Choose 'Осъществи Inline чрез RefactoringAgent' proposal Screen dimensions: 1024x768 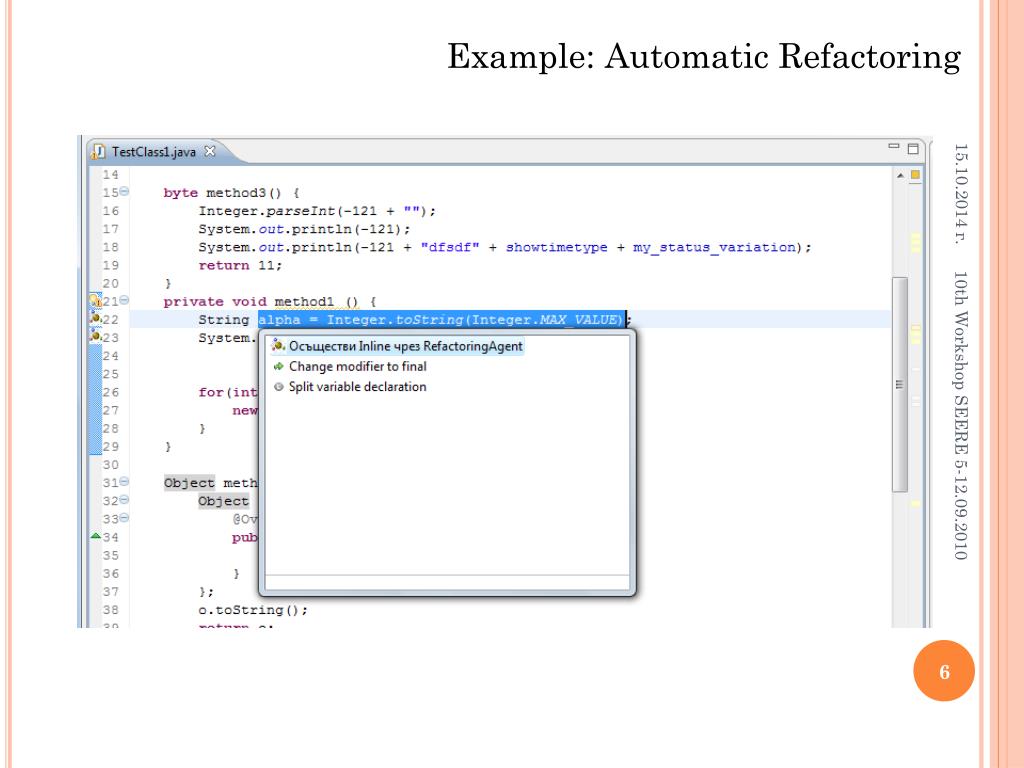click(397, 346)
